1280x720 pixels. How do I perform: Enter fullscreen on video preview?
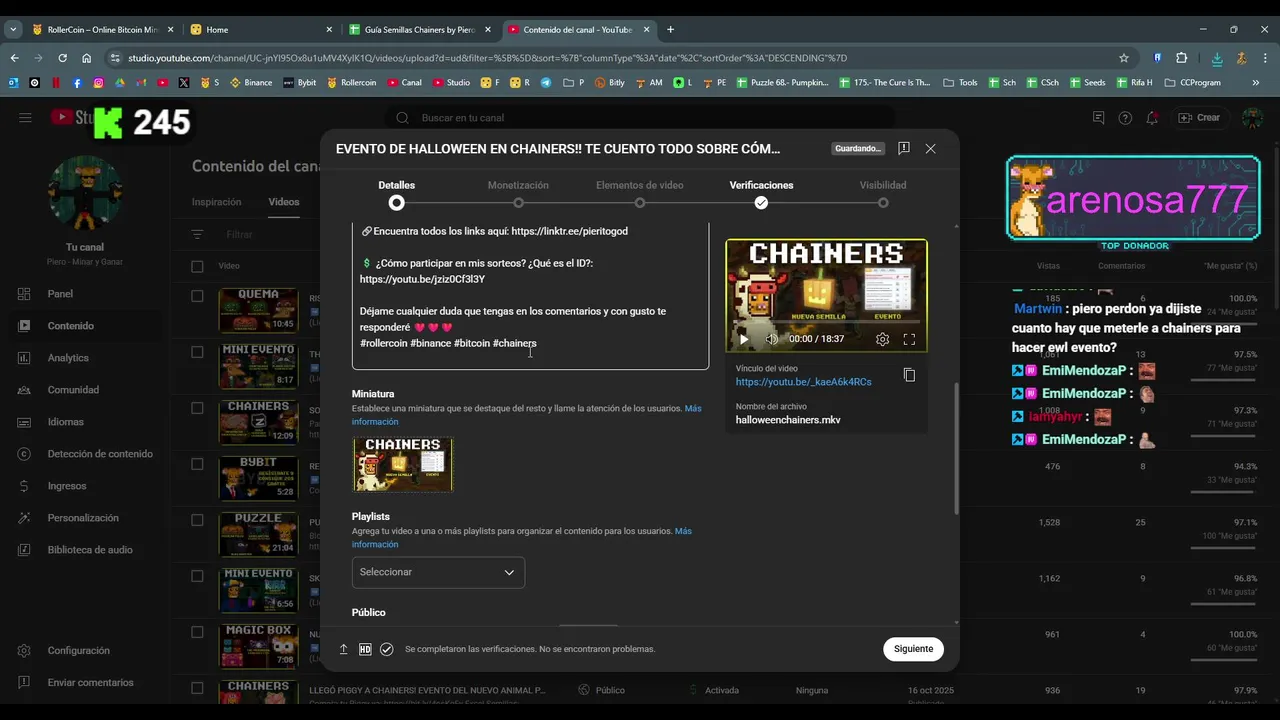click(x=909, y=339)
